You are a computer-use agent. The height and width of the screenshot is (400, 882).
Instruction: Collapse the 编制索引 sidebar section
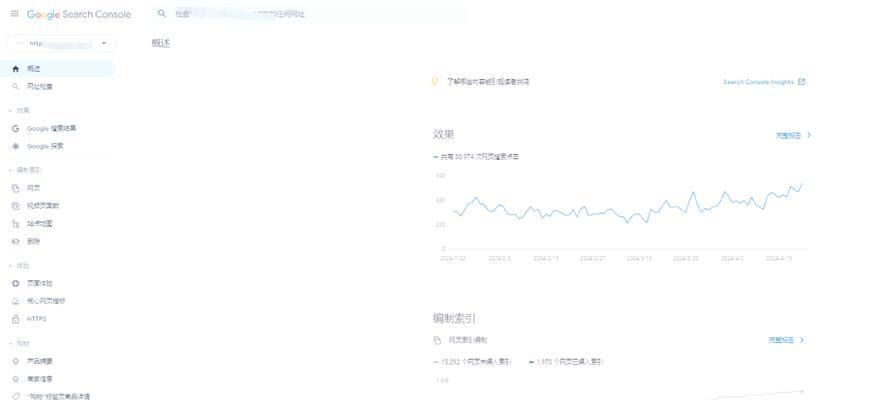[25, 170]
